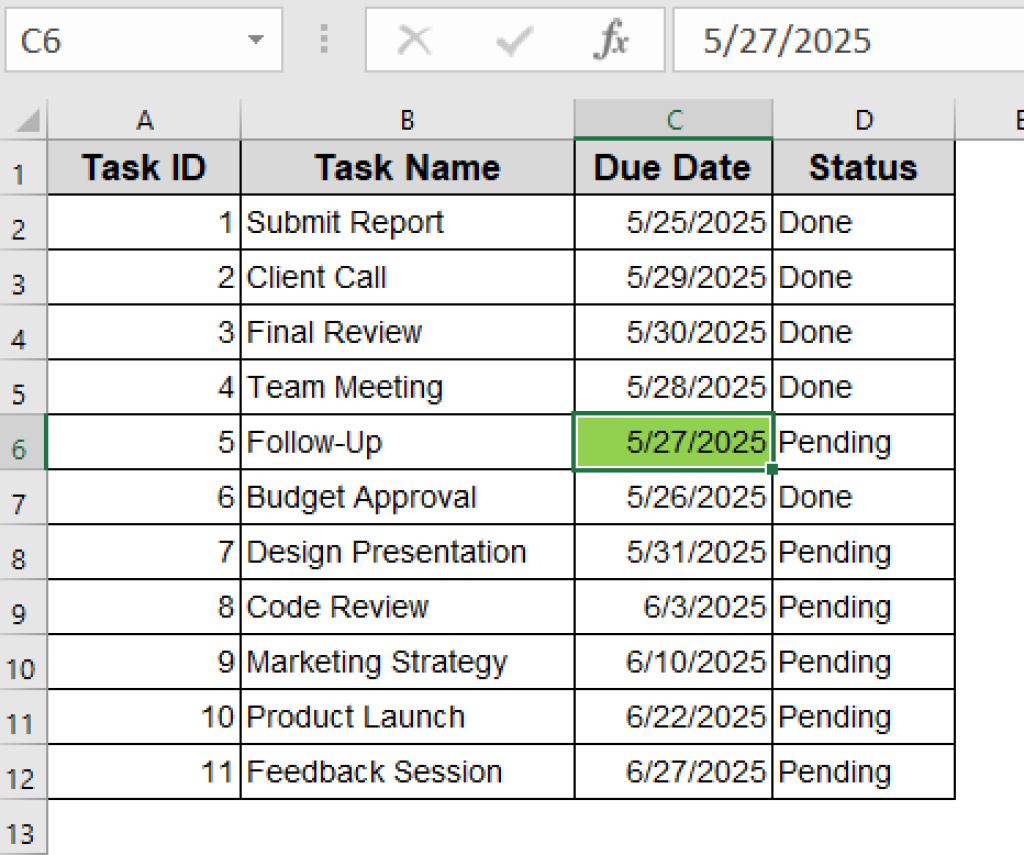The image size is (1024, 855).
Task: Click the fill handle of cell C6
Action: coord(770,468)
